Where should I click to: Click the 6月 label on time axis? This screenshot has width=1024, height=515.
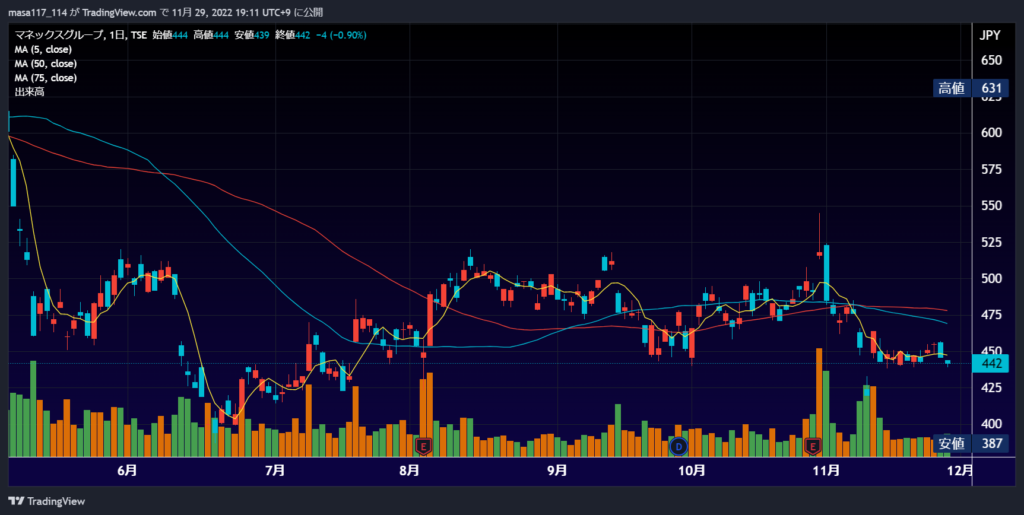[129, 470]
